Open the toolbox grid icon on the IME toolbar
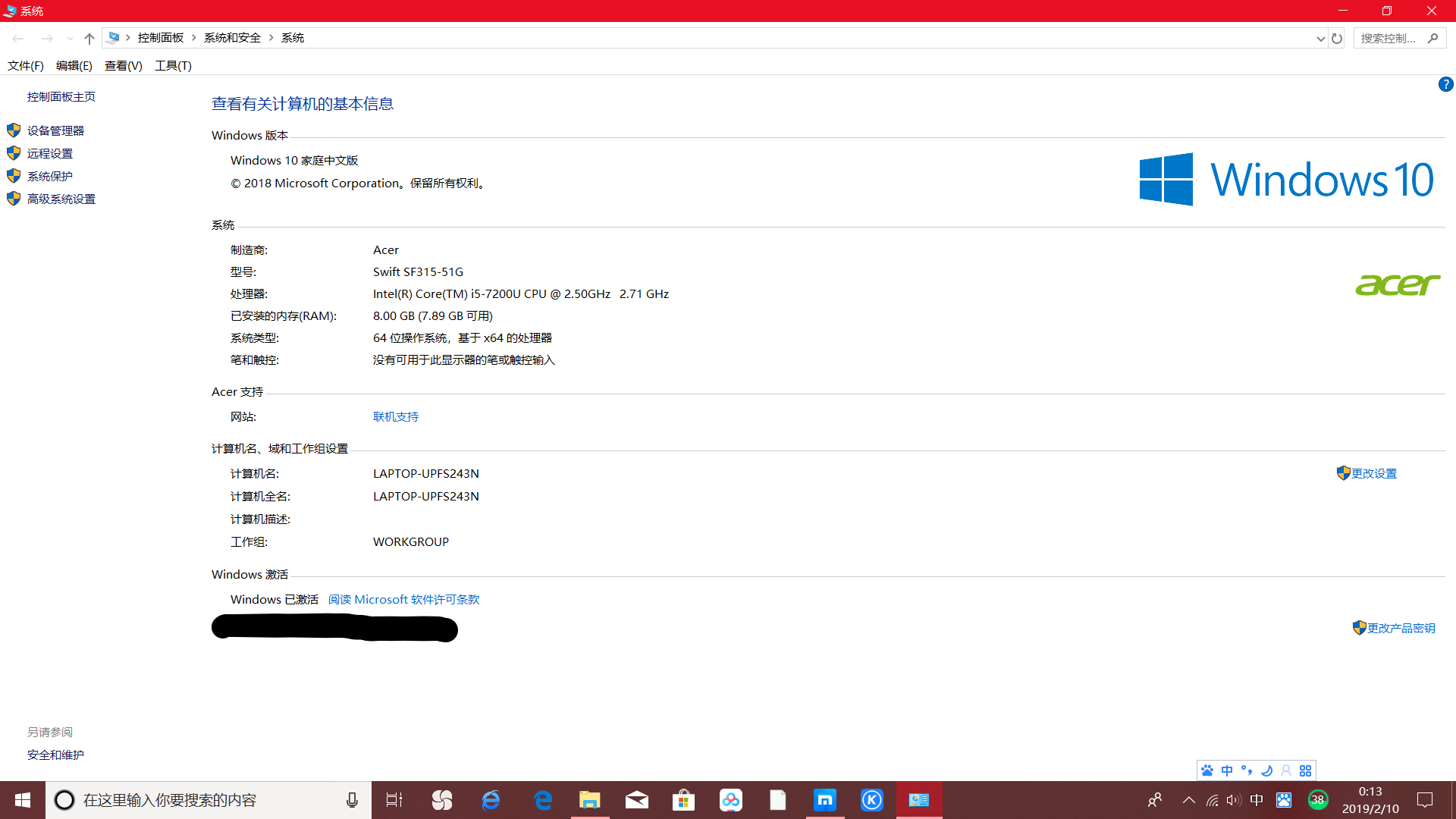 (1306, 770)
